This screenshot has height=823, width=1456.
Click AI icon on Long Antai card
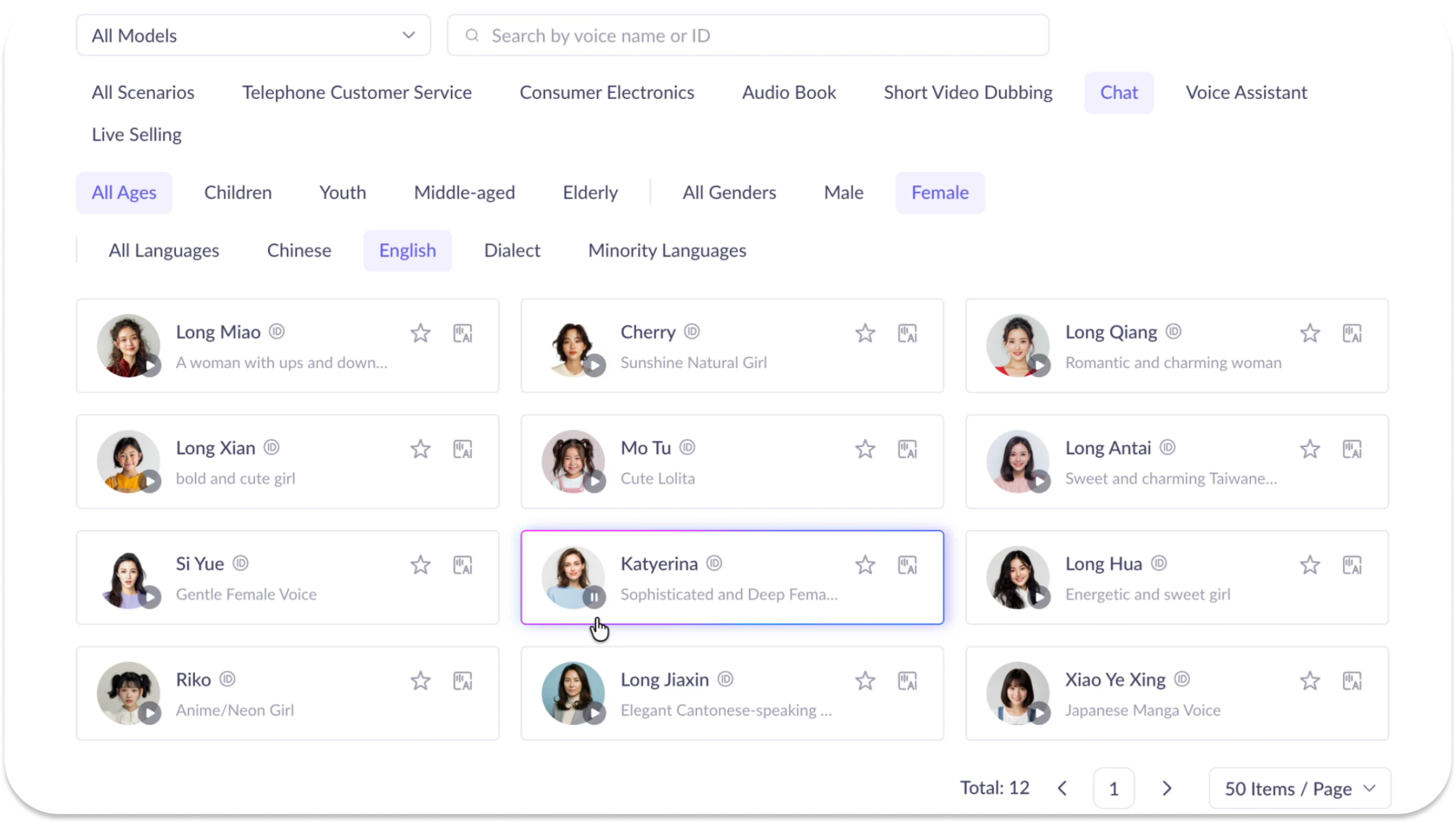(x=1352, y=449)
